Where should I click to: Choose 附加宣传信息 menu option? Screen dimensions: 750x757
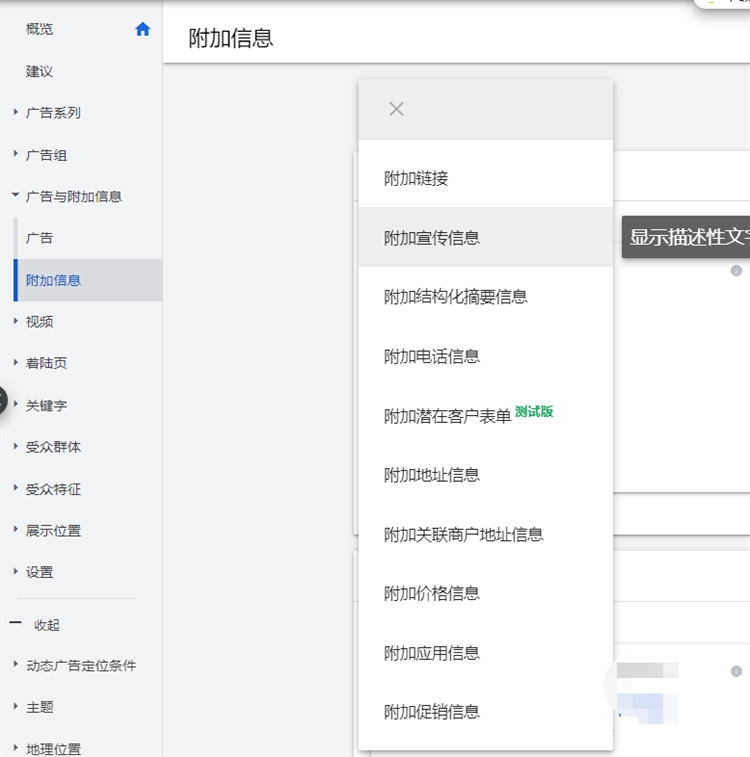click(486, 237)
